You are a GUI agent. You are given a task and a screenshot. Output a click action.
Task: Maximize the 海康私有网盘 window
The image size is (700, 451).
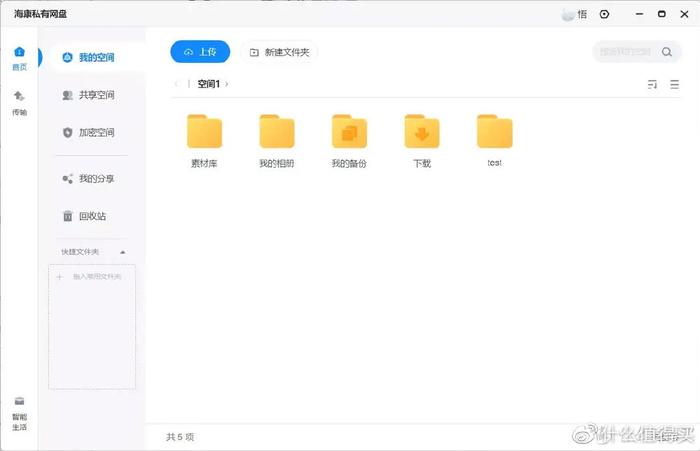(x=662, y=14)
